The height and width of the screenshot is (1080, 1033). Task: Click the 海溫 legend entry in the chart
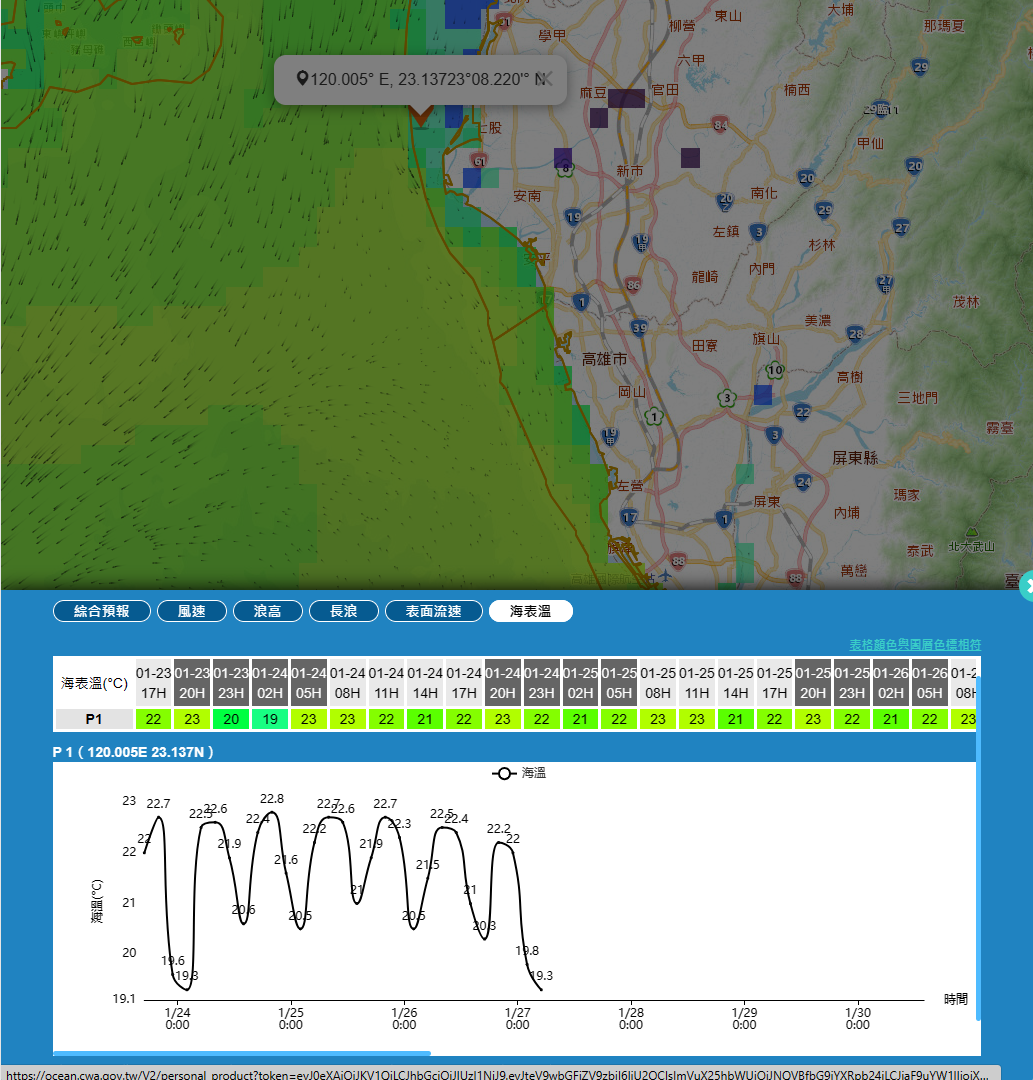(519, 773)
